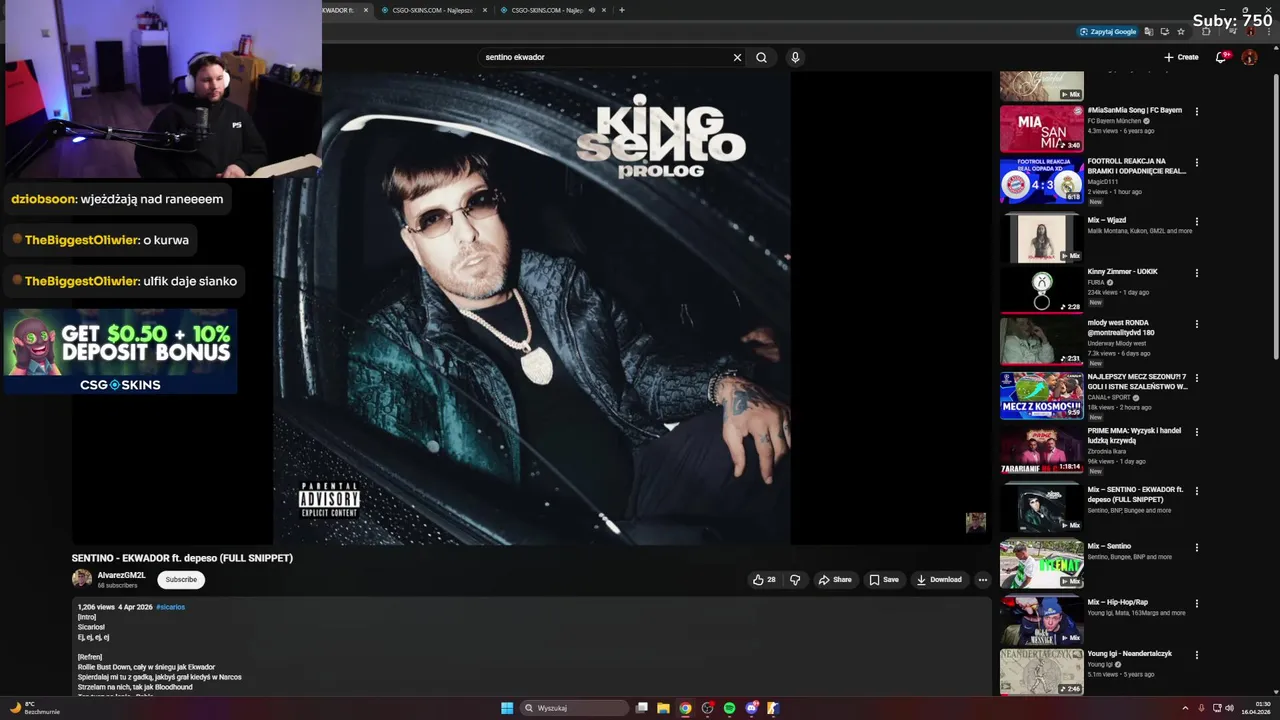1280x720 pixels.
Task: Click Mix – SENTINO - EKWADOR title
Action: [1135, 494]
